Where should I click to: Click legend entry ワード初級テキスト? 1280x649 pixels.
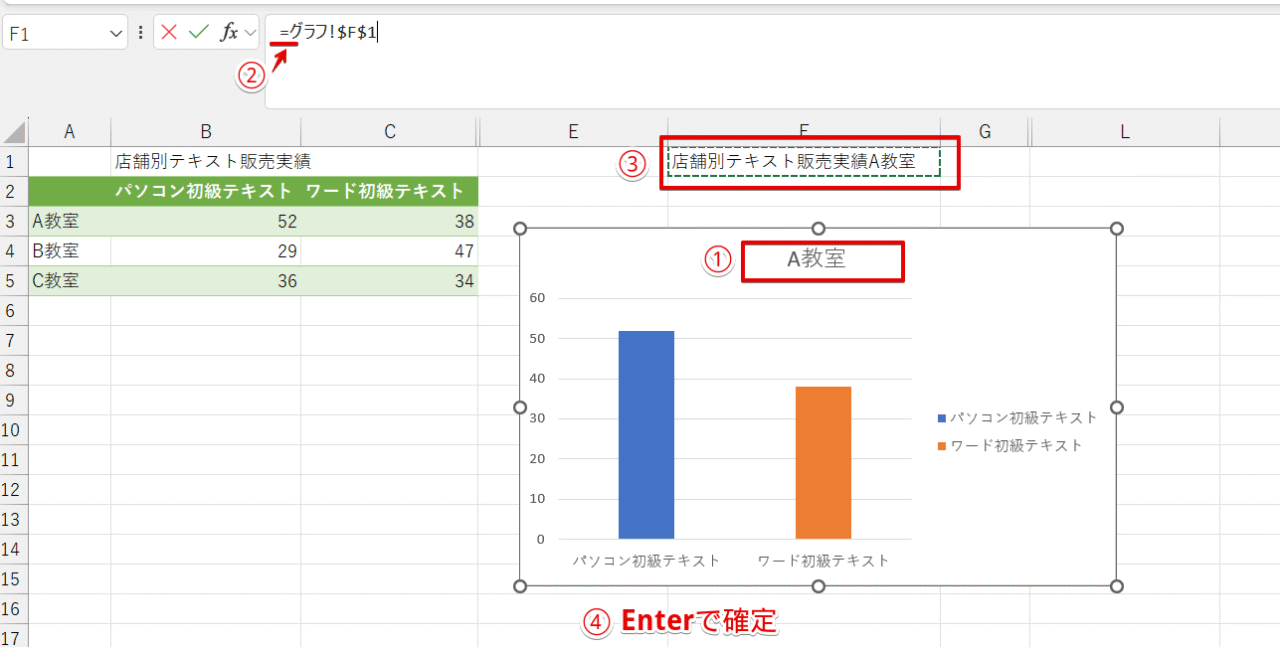[1010, 446]
